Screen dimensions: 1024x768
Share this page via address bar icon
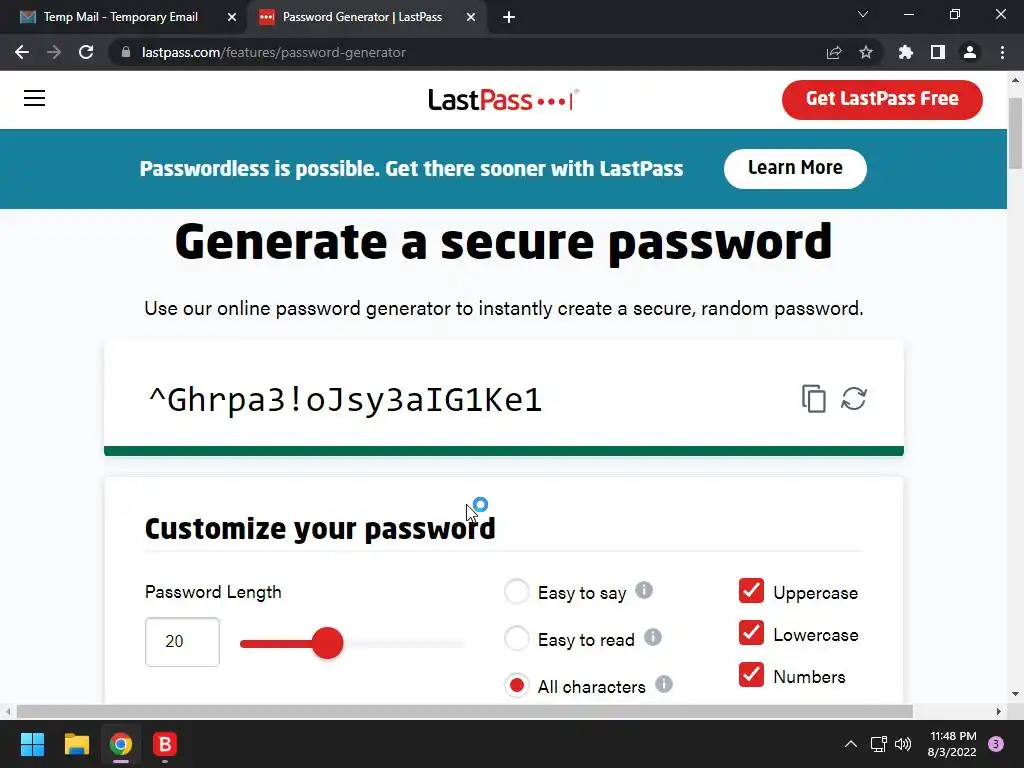click(x=834, y=52)
